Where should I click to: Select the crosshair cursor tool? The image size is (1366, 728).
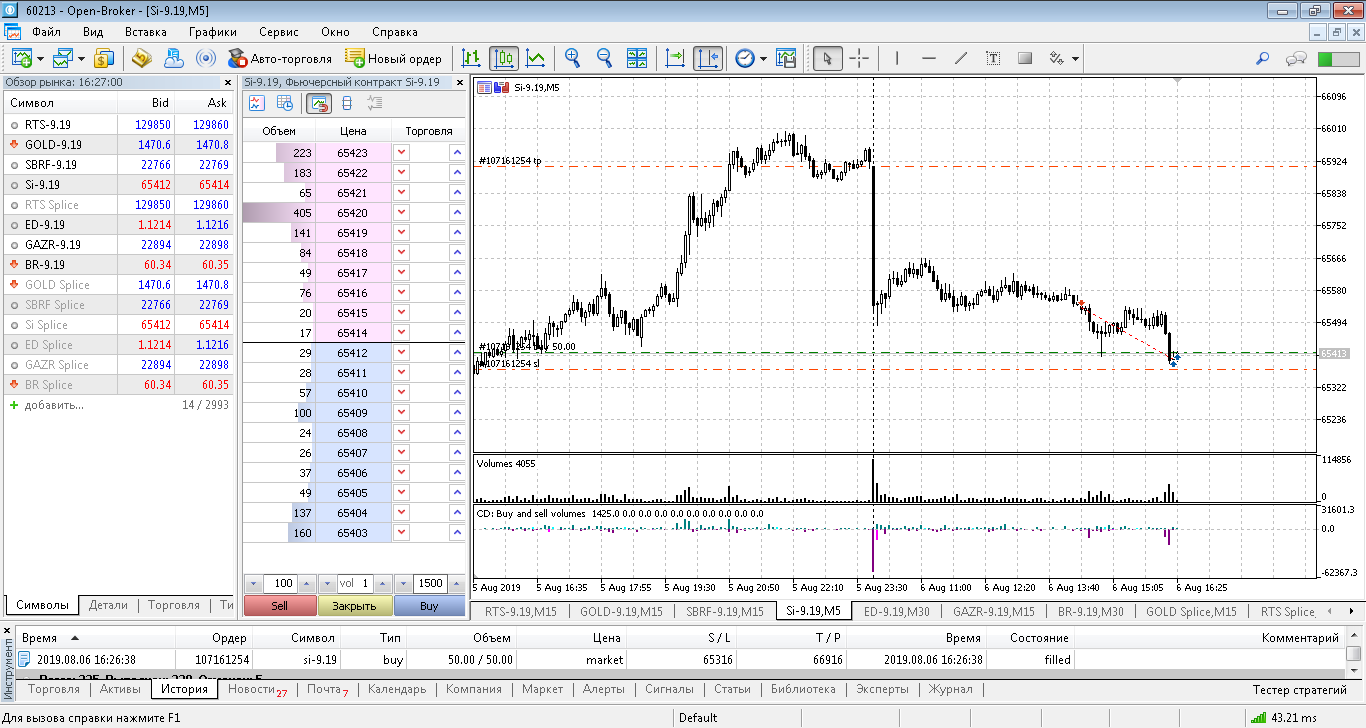[859, 58]
